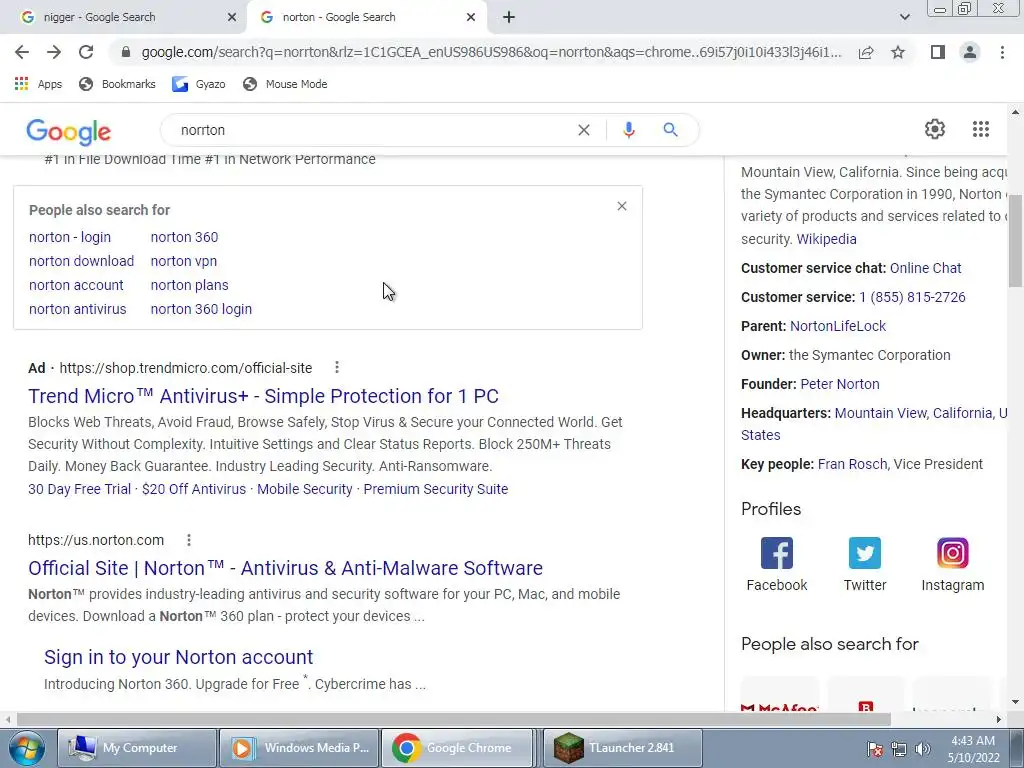Screen dimensions: 1024x768
Task: Open the $20 Off Antivirus sitelink
Action: coord(194,489)
